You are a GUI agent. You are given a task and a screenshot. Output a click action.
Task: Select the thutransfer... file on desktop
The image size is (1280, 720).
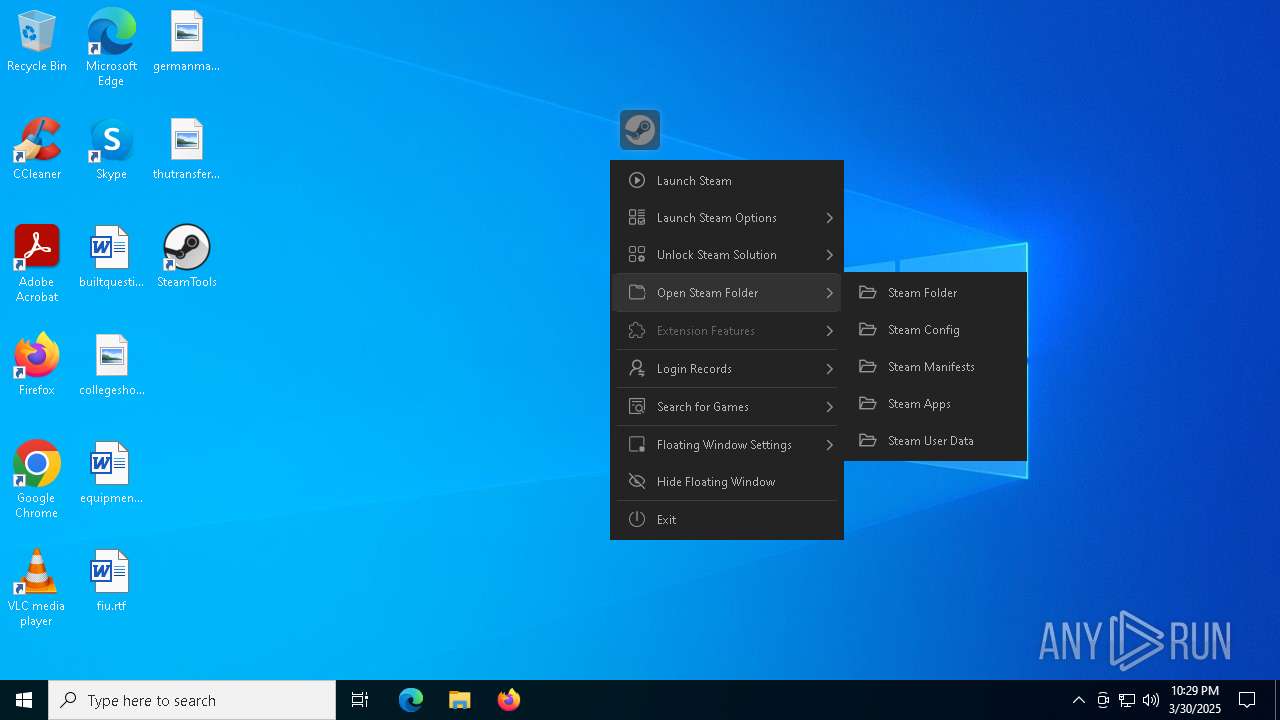pyautogui.click(x=187, y=149)
